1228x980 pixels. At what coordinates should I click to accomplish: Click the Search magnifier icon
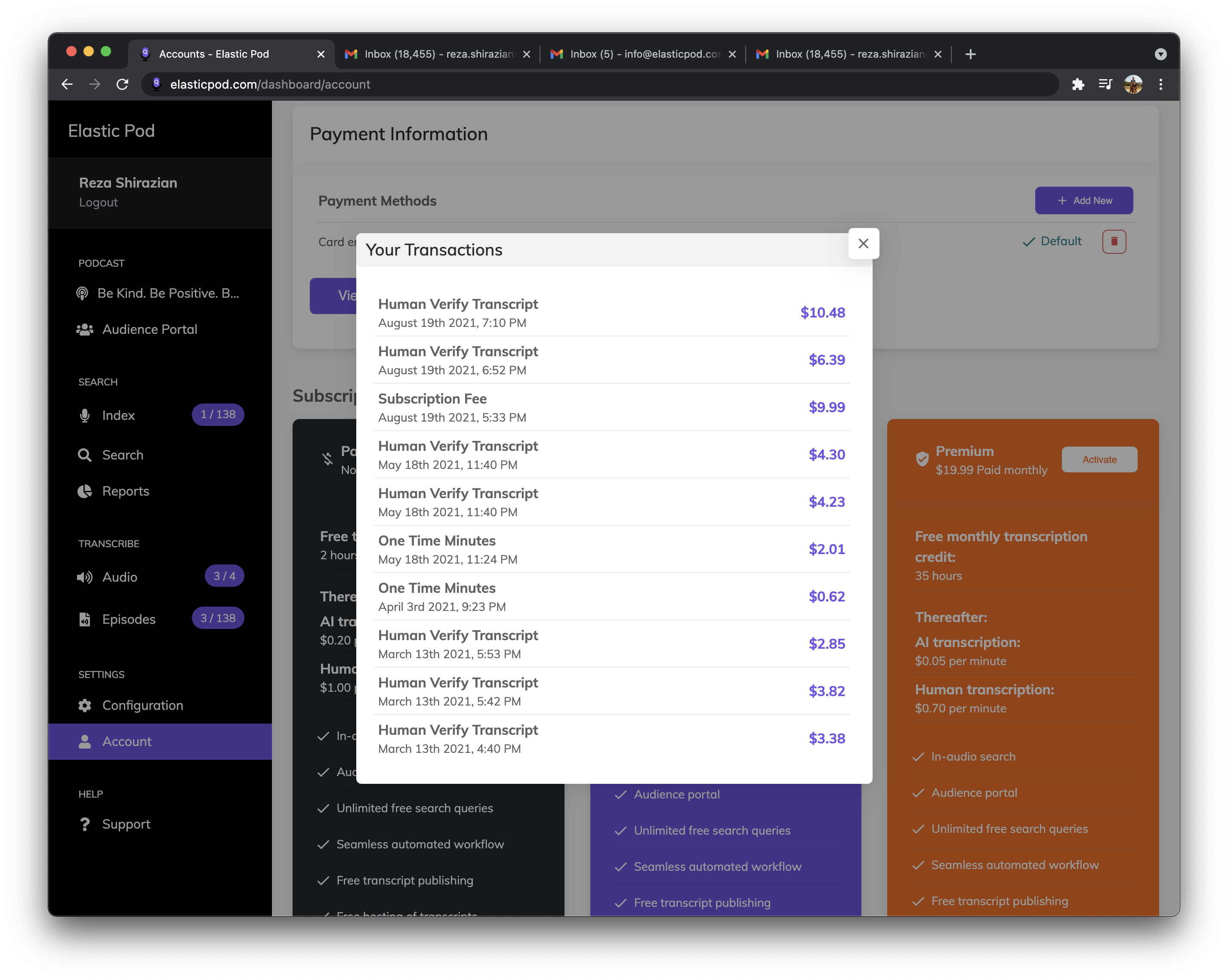click(x=85, y=455)
